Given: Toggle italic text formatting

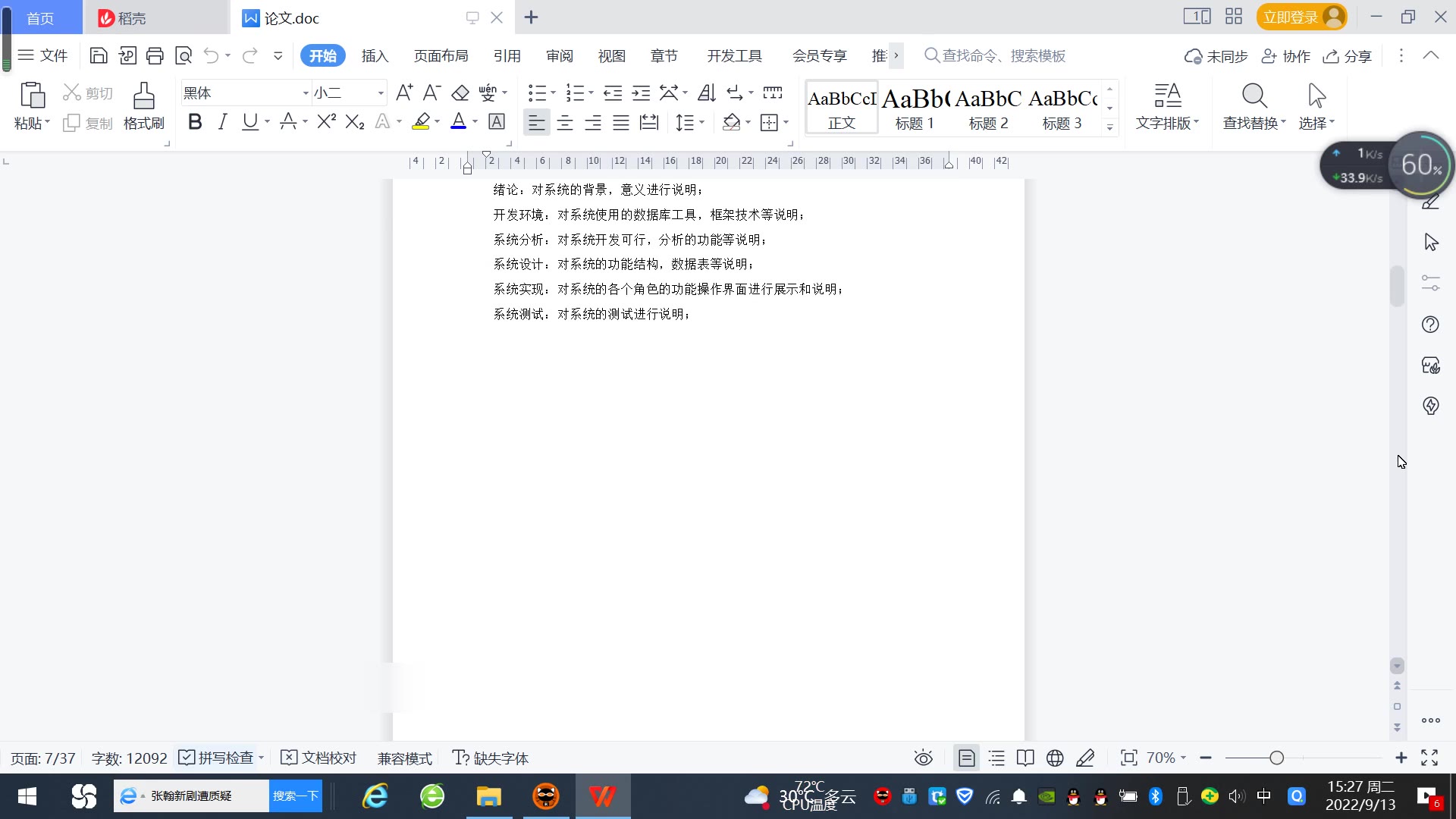Looking at the screenshot, I should pos(222,122).
